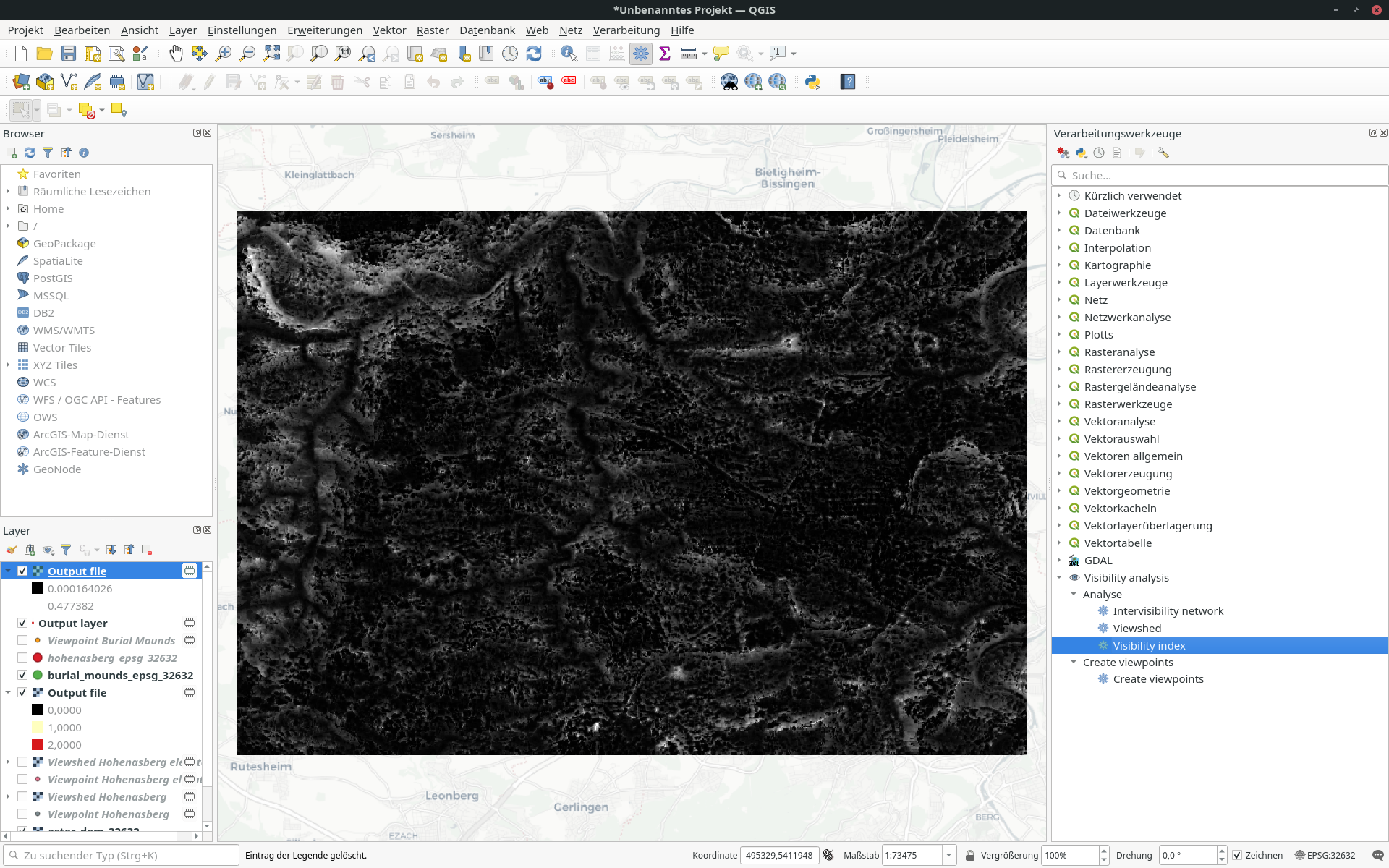Screen dimensions: 1389x868
Task: Select Intervisibility network algorithm
Action: tap(1168, 610)
